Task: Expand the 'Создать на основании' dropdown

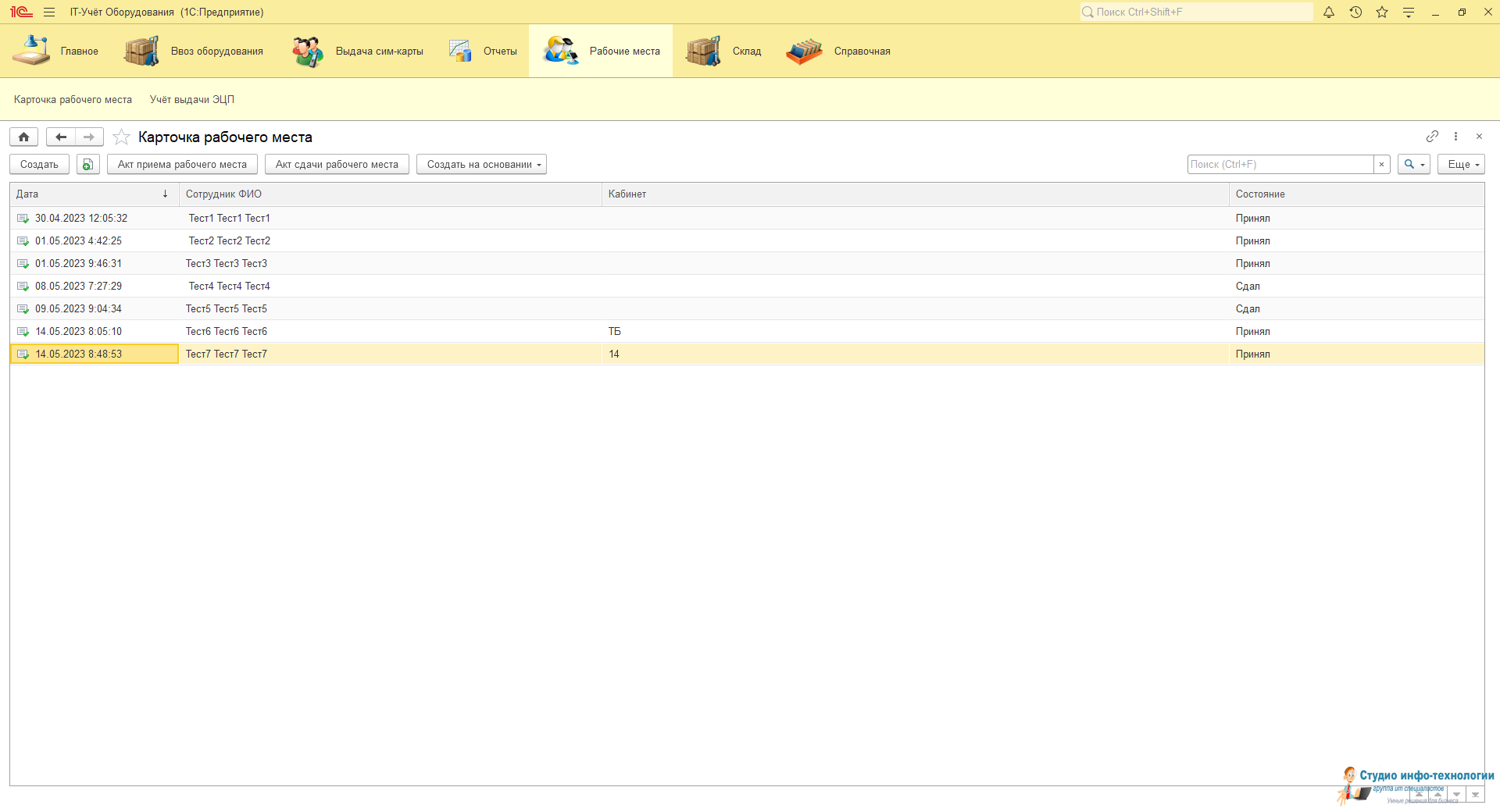Action: coord(481,165)
